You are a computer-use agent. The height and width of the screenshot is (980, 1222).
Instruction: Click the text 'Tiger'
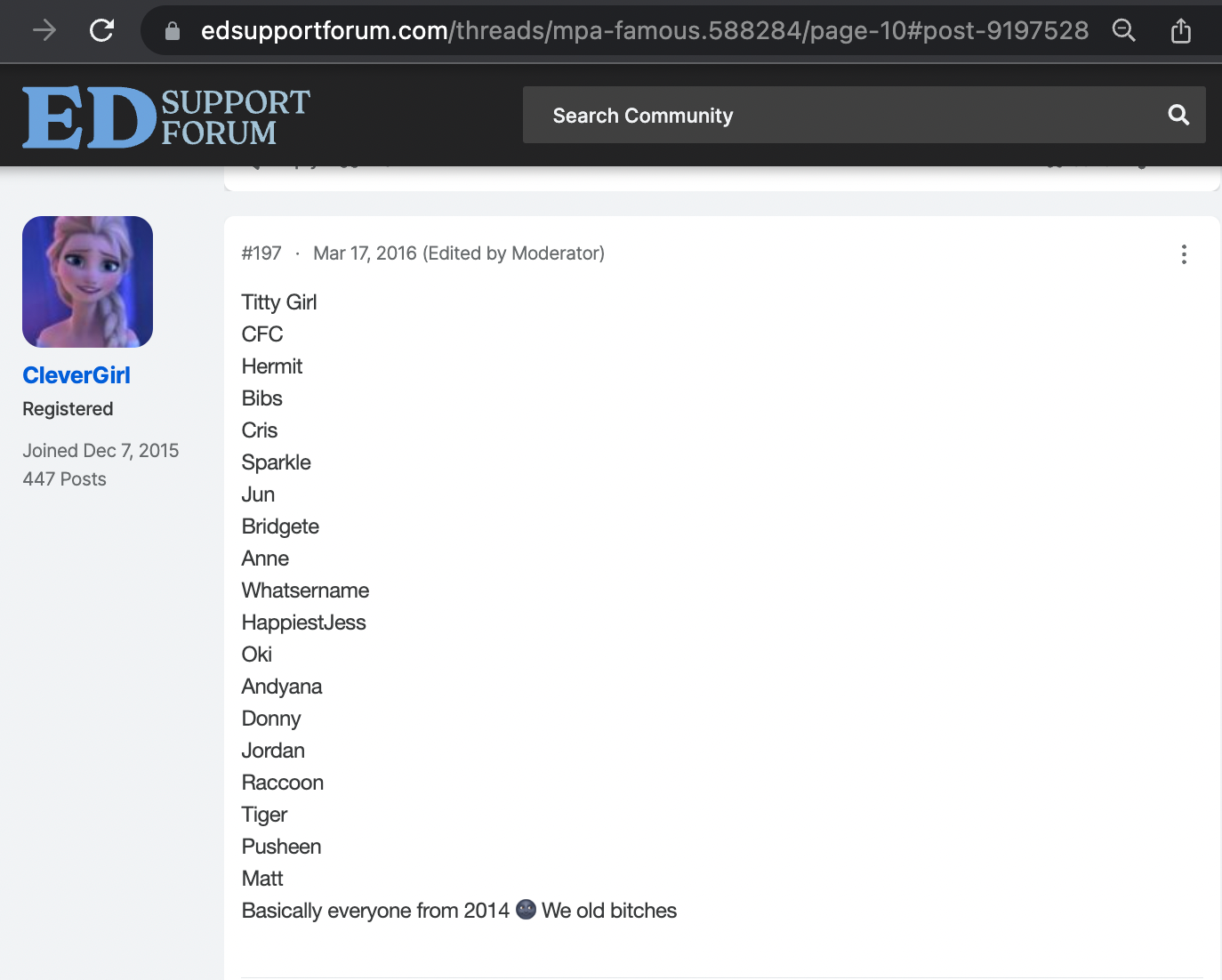(x=264, y=815)
